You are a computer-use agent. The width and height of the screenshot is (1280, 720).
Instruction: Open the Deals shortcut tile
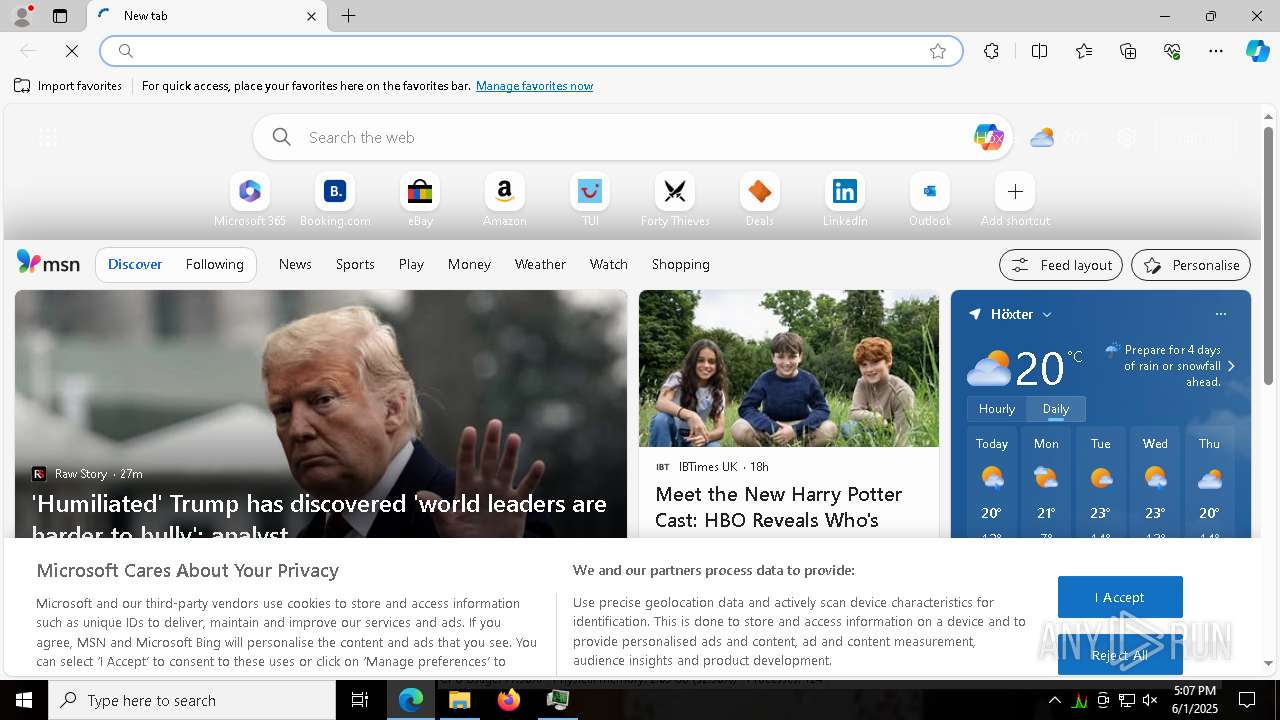pos(760,200)
